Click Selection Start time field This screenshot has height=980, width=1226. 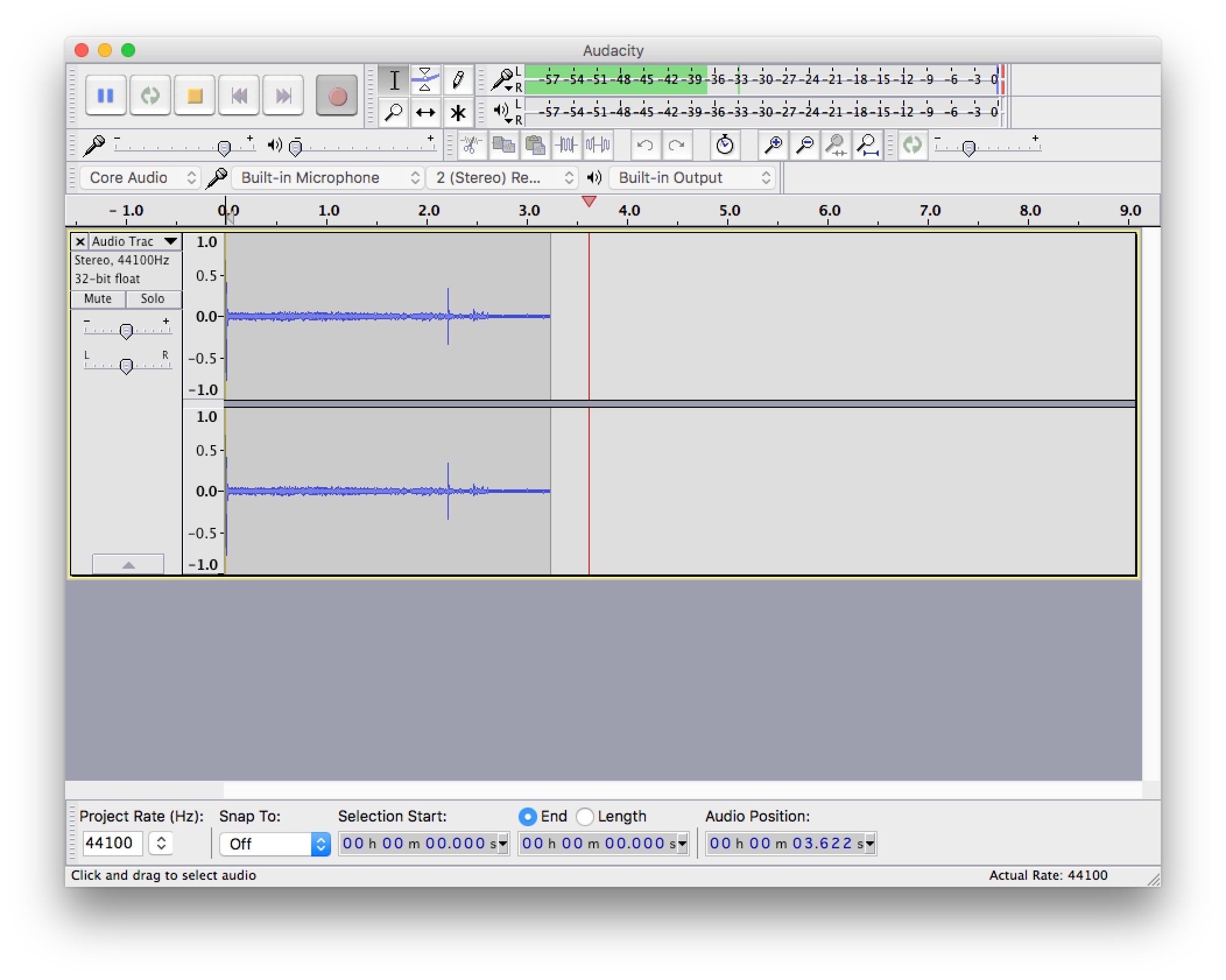[421, 842]
